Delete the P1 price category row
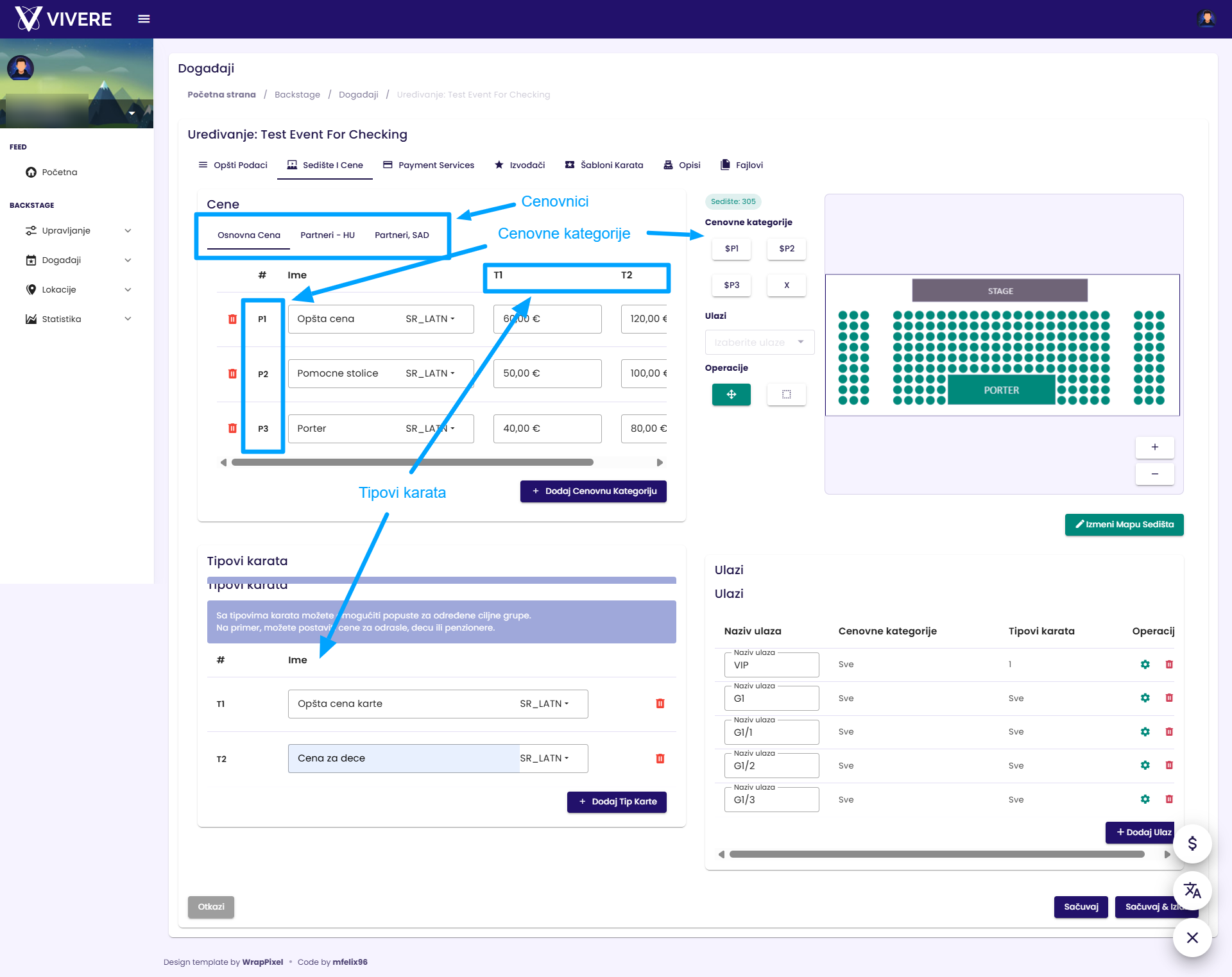The height and width of the screenshot is (977, 1232). tap(232, 319)
